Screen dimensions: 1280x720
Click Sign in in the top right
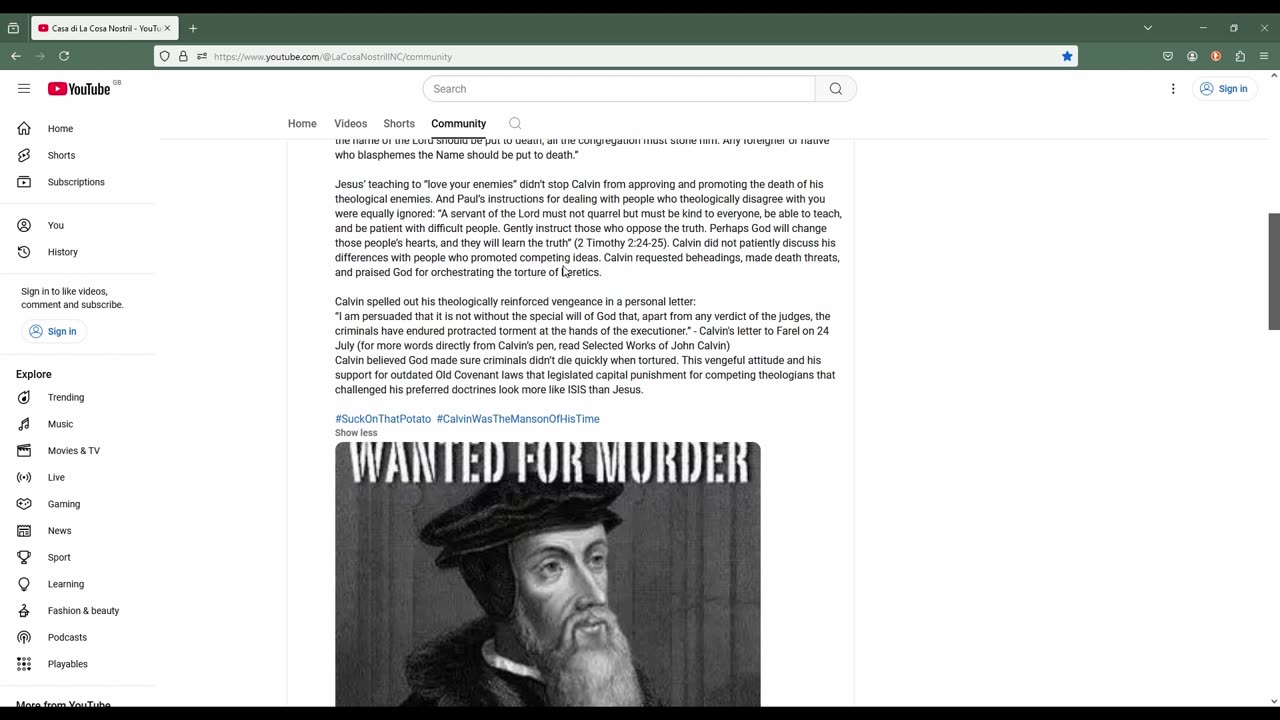[1224, 89]
